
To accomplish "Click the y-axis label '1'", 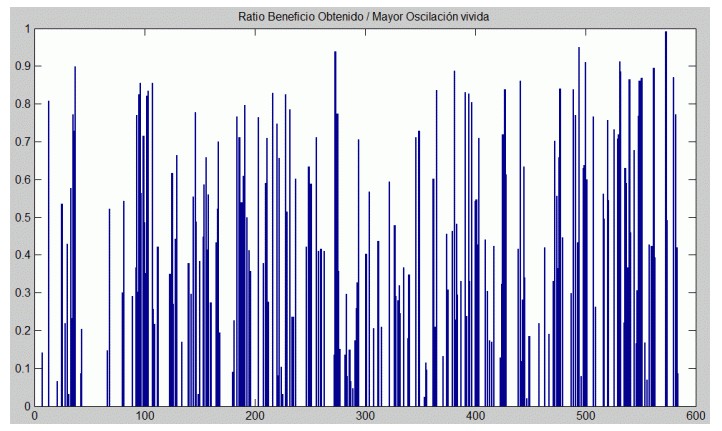I will click(27, 29).
